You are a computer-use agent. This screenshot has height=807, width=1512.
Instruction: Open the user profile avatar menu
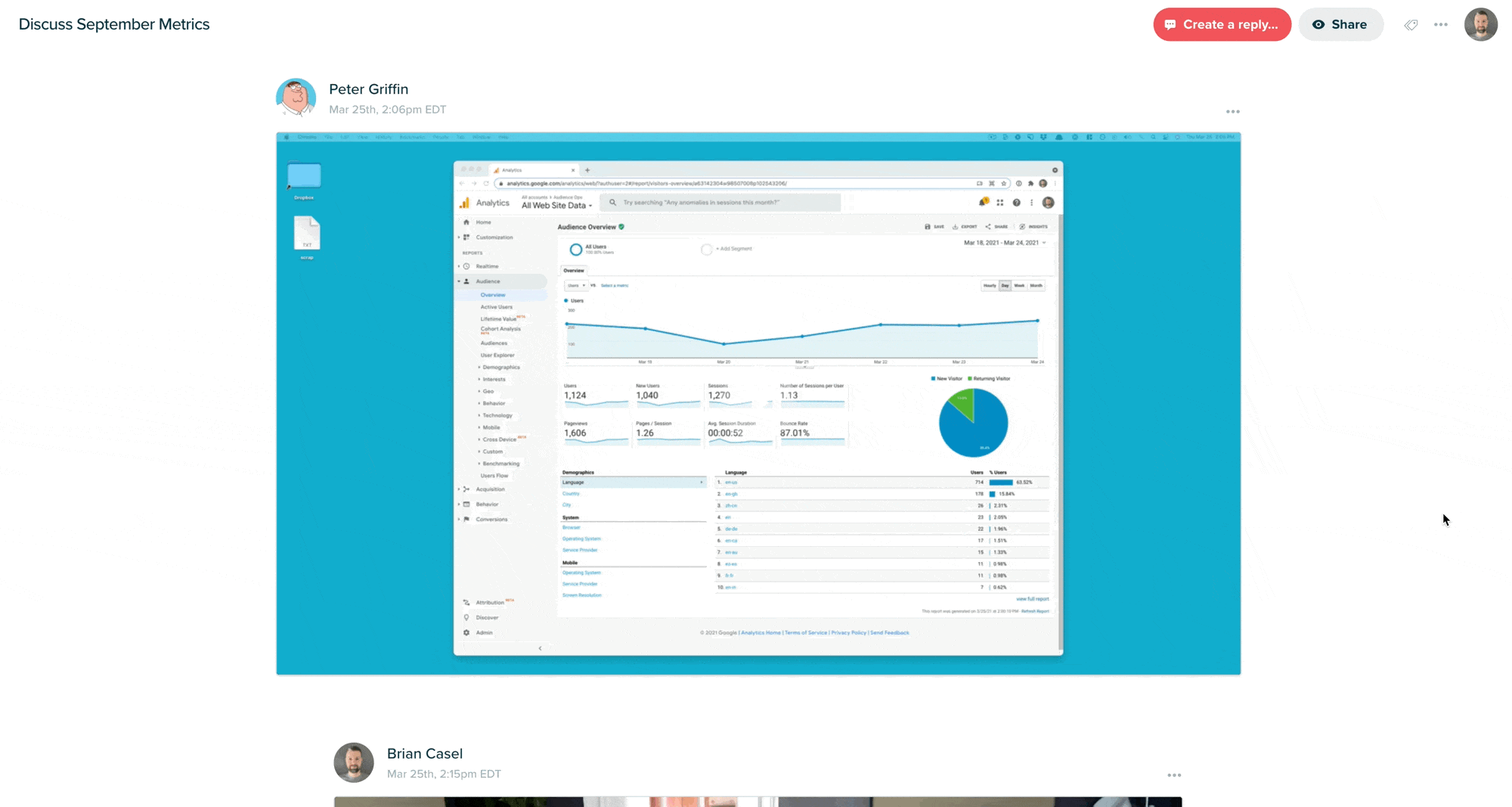(x=1480, y=25)
